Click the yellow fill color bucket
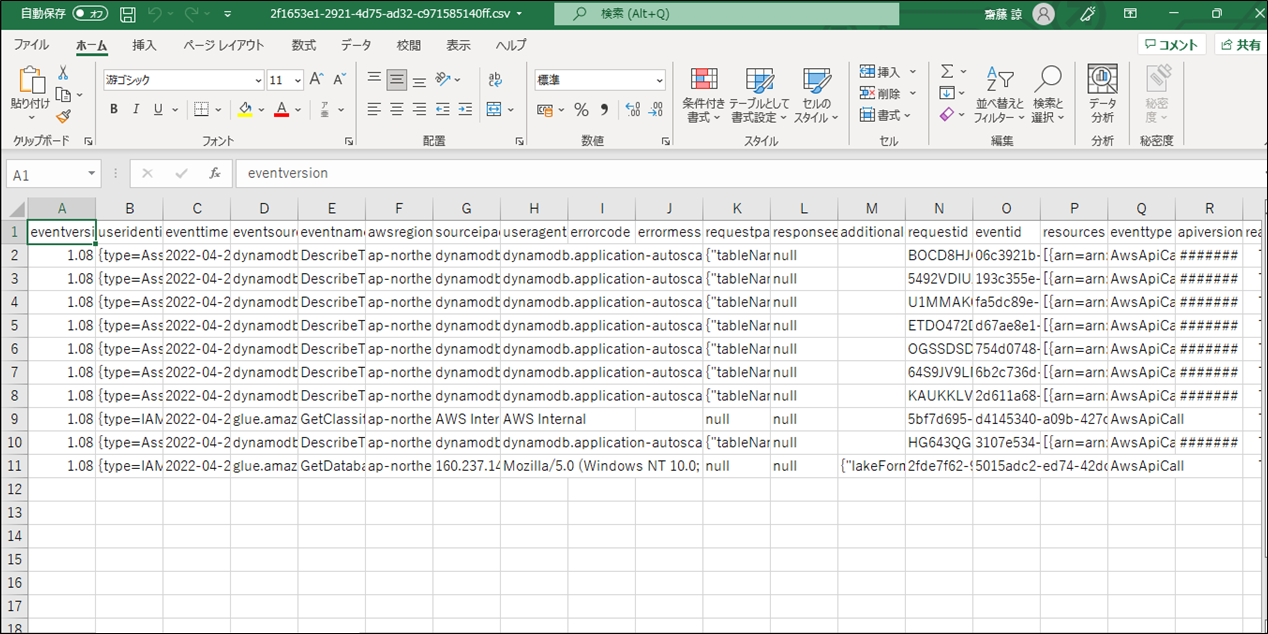The image size is (1268, 634). 245,109
